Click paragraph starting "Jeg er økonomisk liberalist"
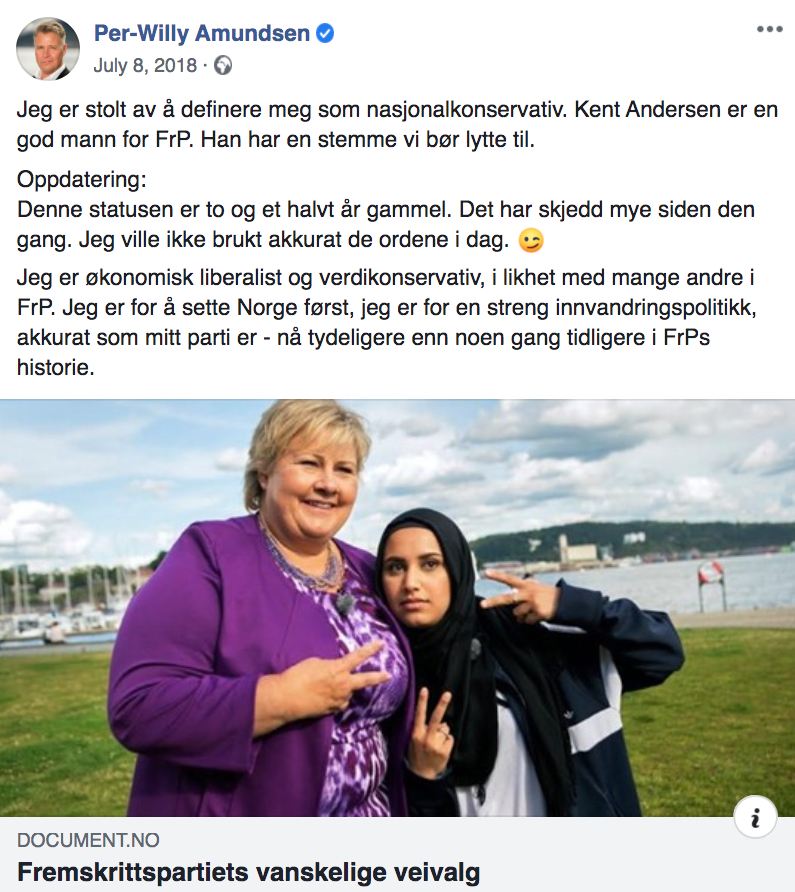795x892 pixels. point(387,323)
